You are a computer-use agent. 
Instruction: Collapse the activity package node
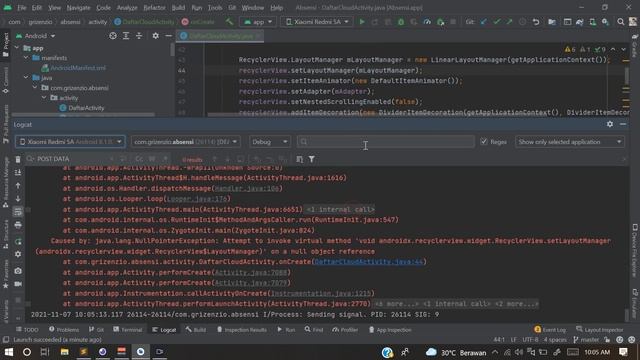click(44, 98)
